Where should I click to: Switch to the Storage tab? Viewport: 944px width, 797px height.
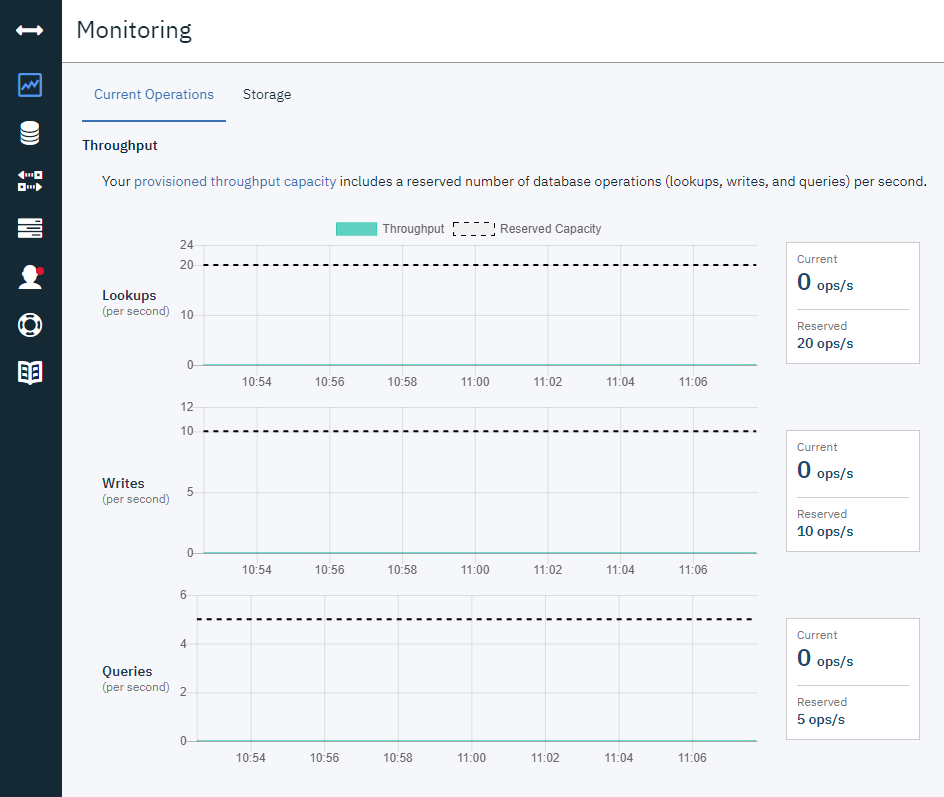(x=267, y=94)
